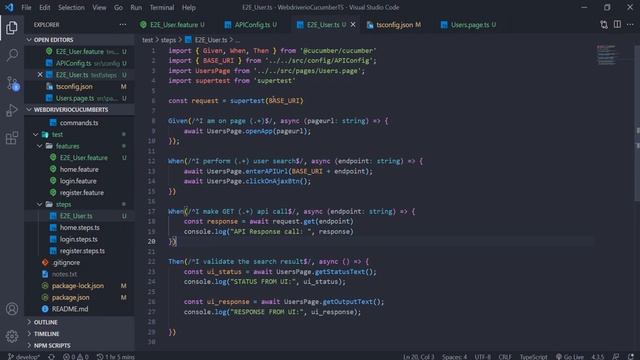This screenshot has height=360, width=640.
Task: Open notes.txt in the file tree
Action: [64, 274]
